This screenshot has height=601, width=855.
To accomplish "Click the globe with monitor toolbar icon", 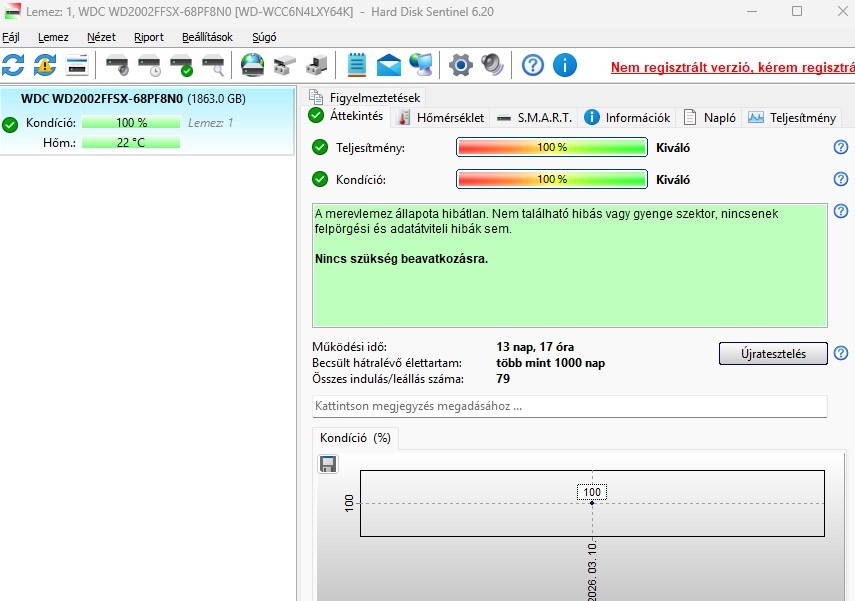I will [421, 65].
